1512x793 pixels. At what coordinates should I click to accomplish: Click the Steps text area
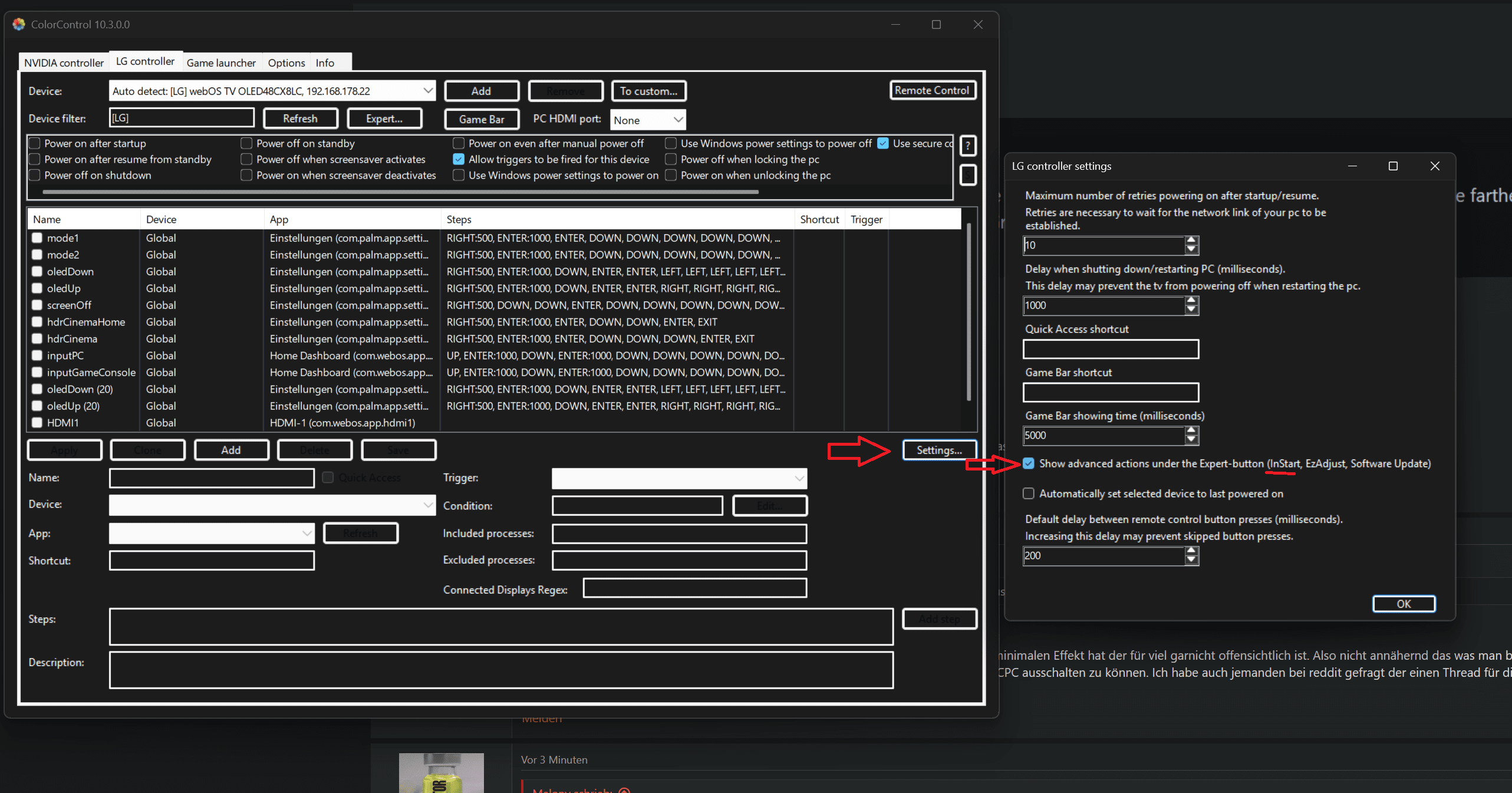point(501,627)
